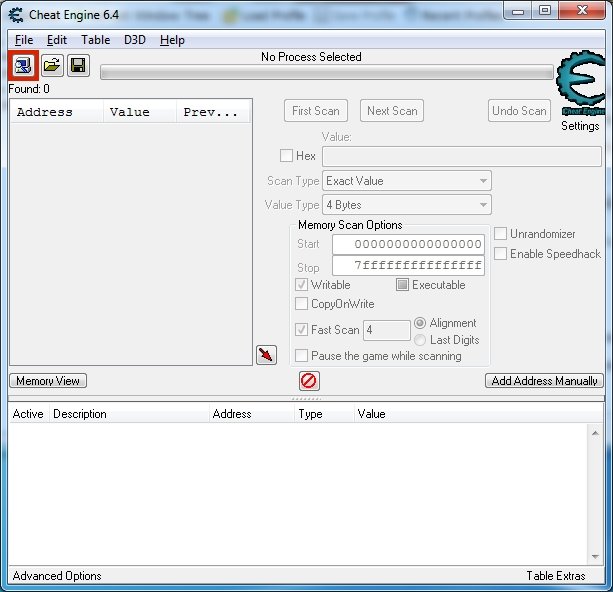
Task: Click the scan Value input field
Action: point(462,156)
